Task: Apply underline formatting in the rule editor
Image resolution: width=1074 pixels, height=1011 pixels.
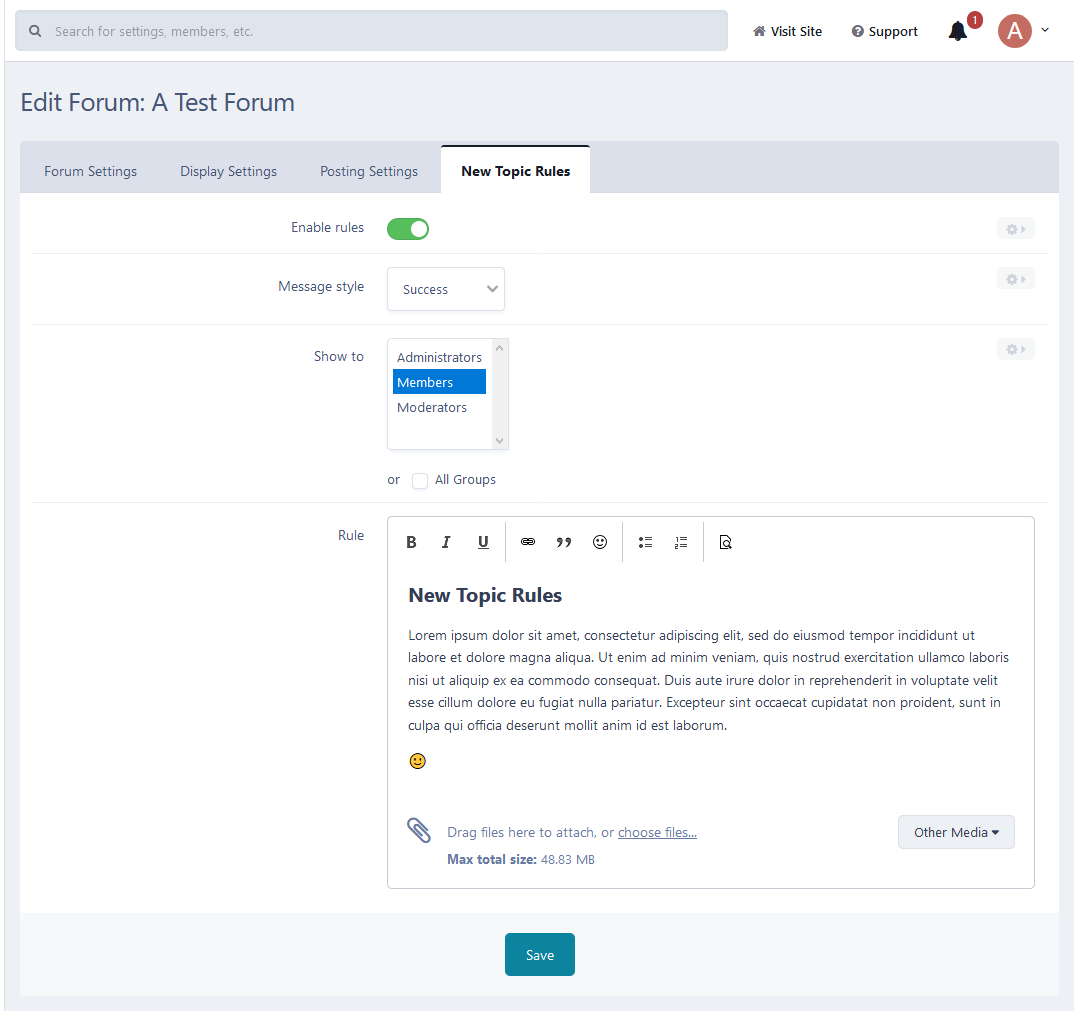Action: coord(483,541)
